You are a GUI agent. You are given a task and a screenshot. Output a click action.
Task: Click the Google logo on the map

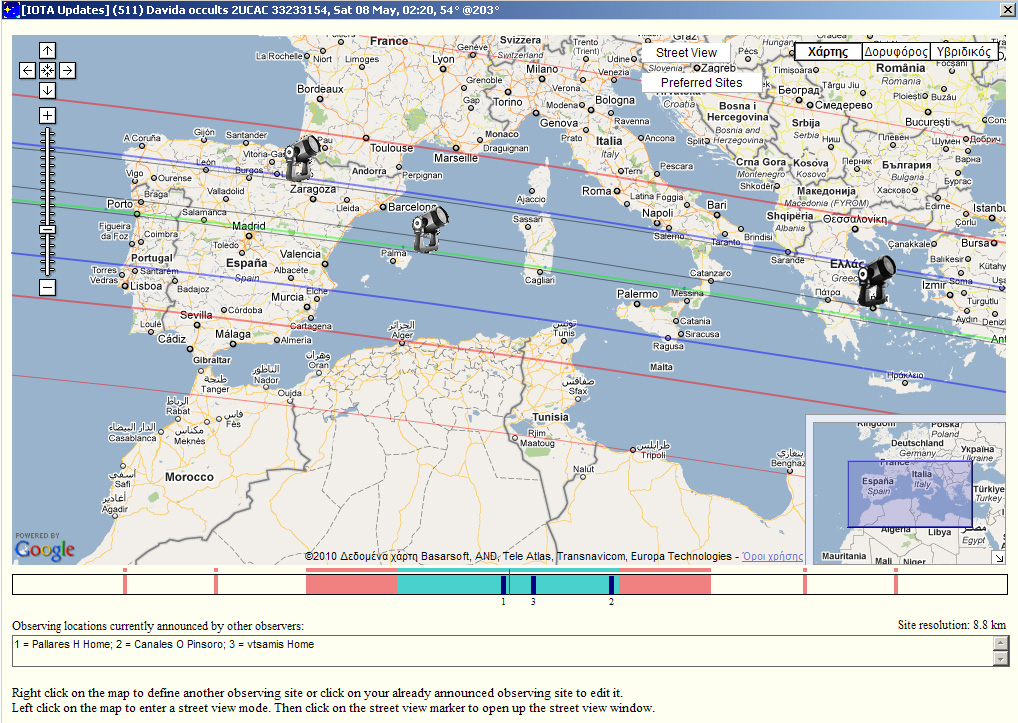coord(45,549)
